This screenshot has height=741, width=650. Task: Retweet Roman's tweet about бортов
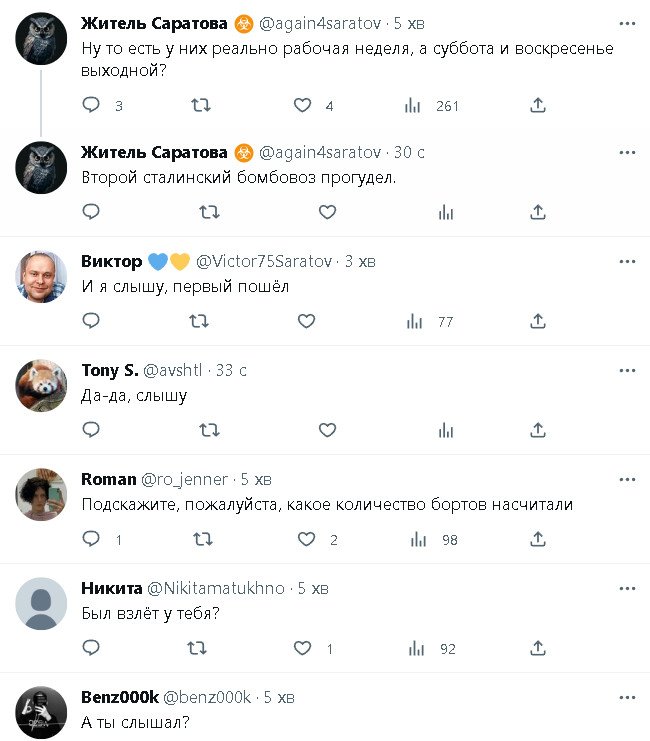200,539
